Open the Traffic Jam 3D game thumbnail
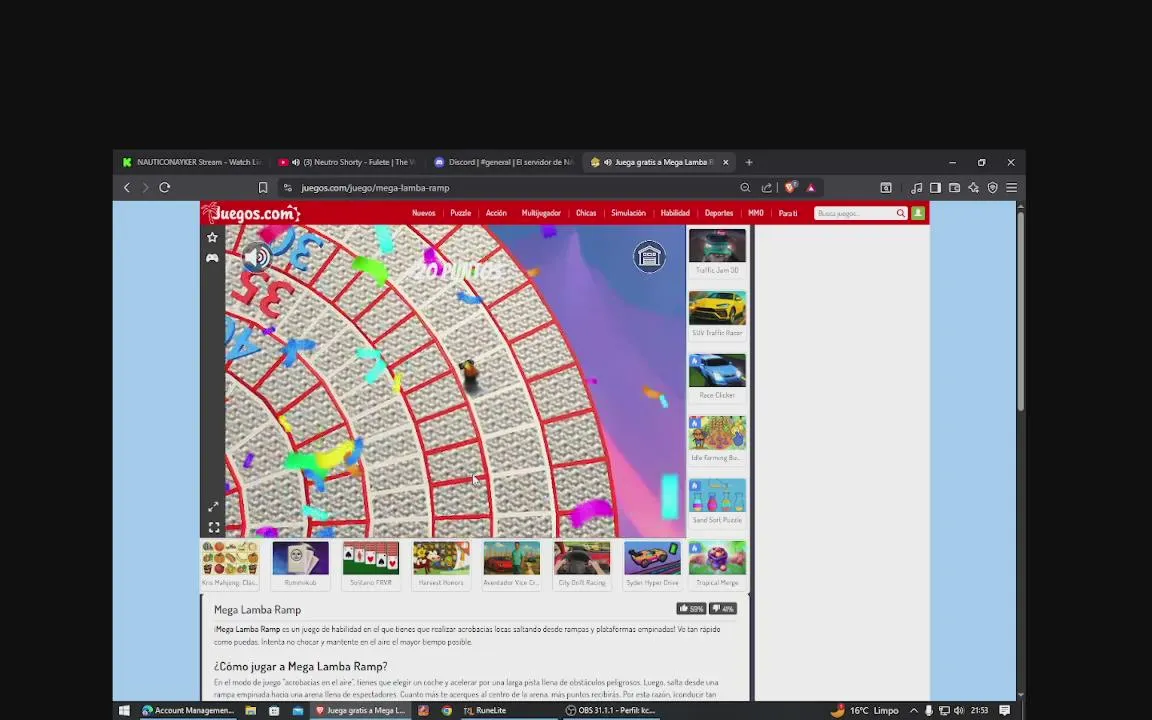The width and height of the screenshot is (1152, 720). (x=717, y=246)
